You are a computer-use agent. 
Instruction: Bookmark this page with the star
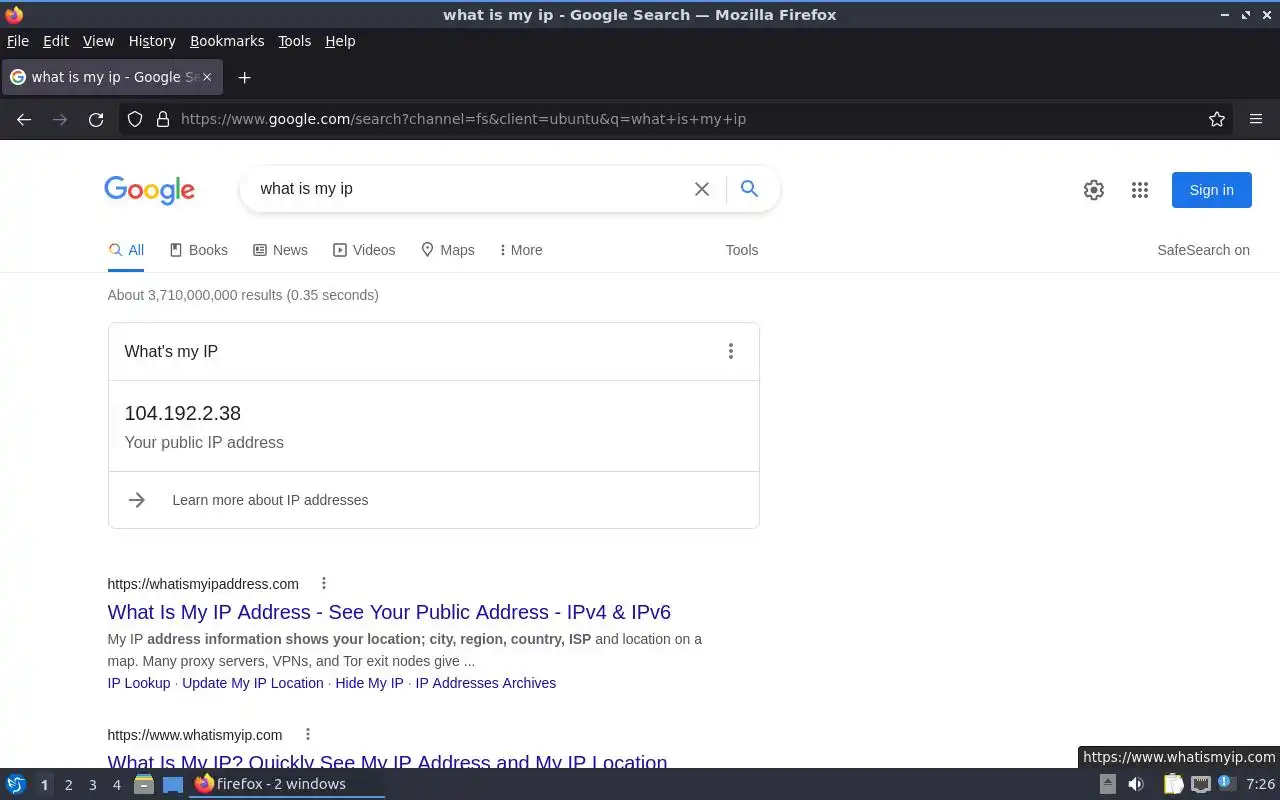1217,119
